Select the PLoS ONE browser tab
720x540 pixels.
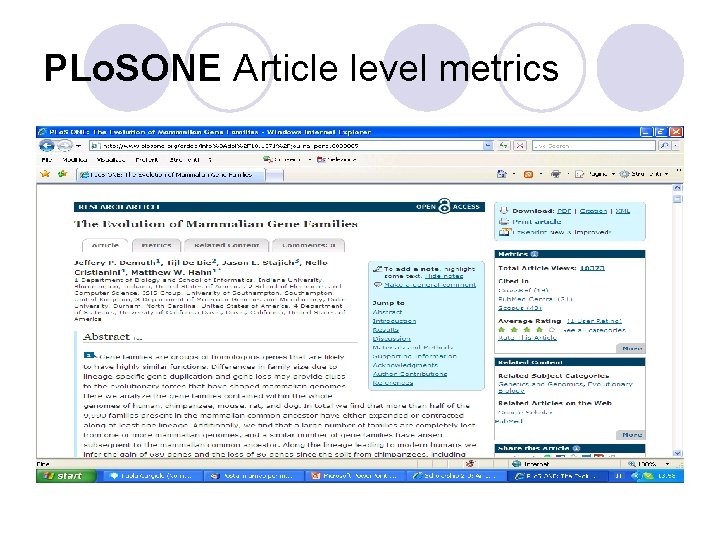point(170,174)
